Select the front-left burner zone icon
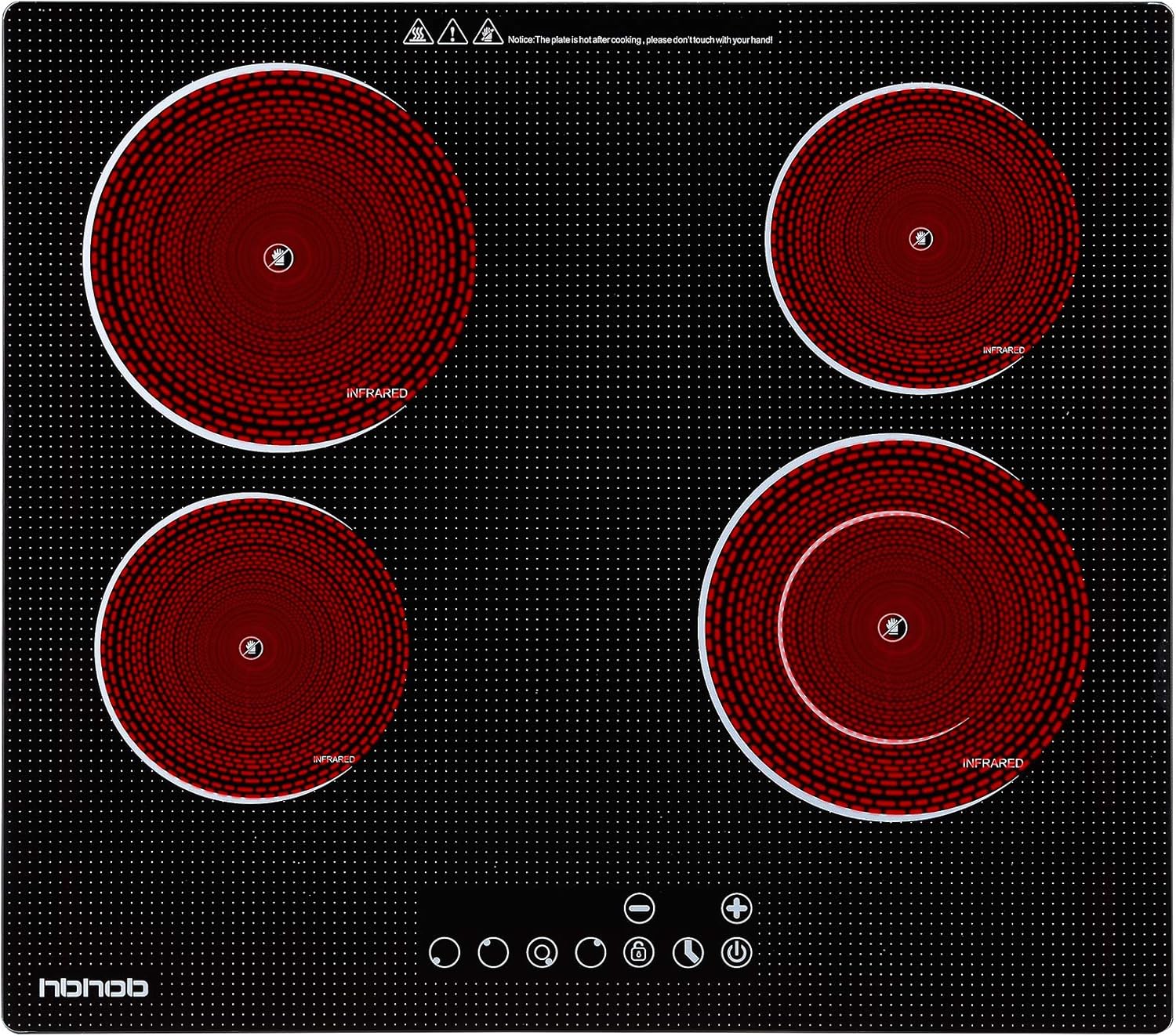Image resolution: width=1176 pixels, height=1036 pixels. tap(444, 952)
